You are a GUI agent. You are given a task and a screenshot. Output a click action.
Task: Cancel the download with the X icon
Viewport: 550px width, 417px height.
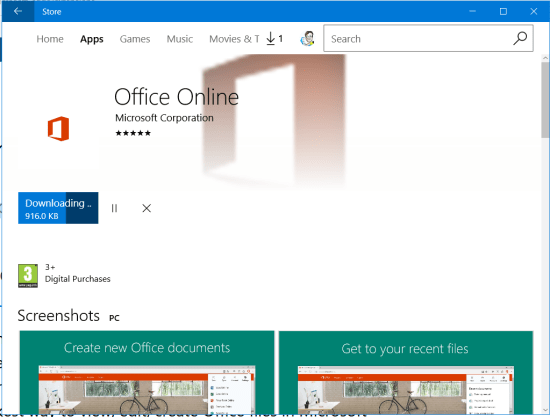[147, 208]
